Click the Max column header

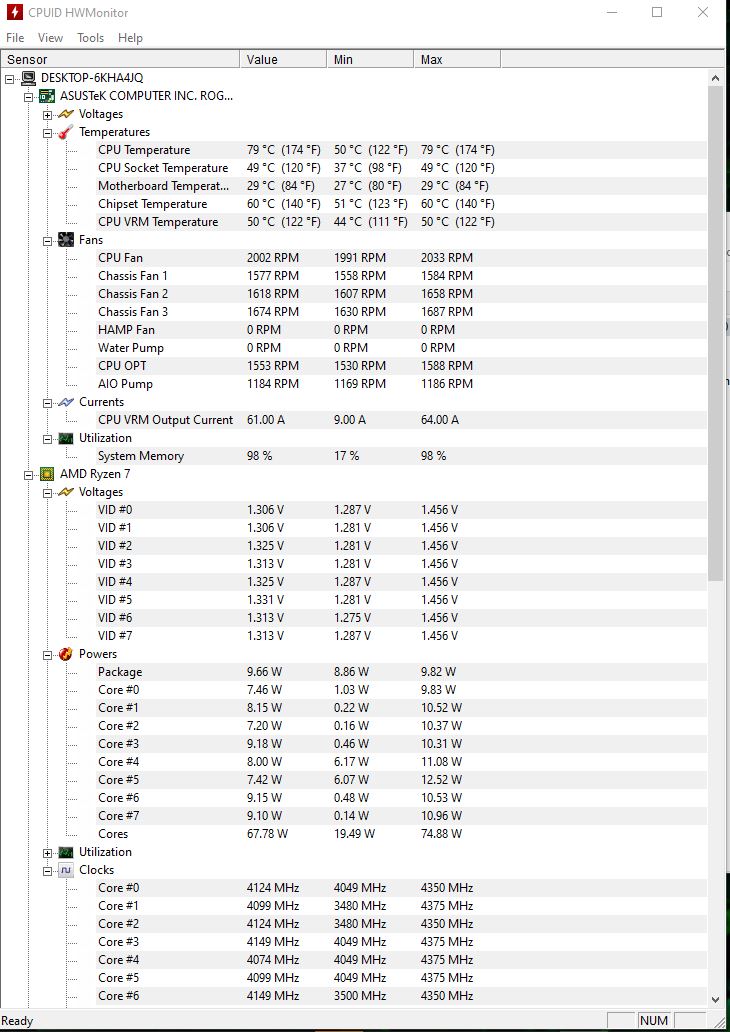coord(457,59)
